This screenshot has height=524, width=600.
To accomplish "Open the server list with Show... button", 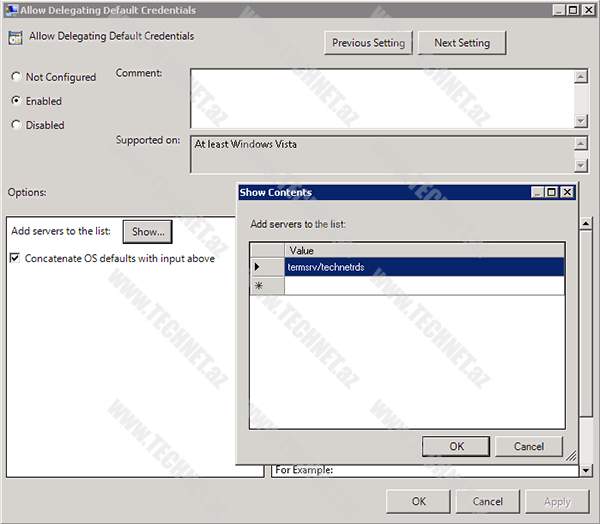I will coord(147,231).
